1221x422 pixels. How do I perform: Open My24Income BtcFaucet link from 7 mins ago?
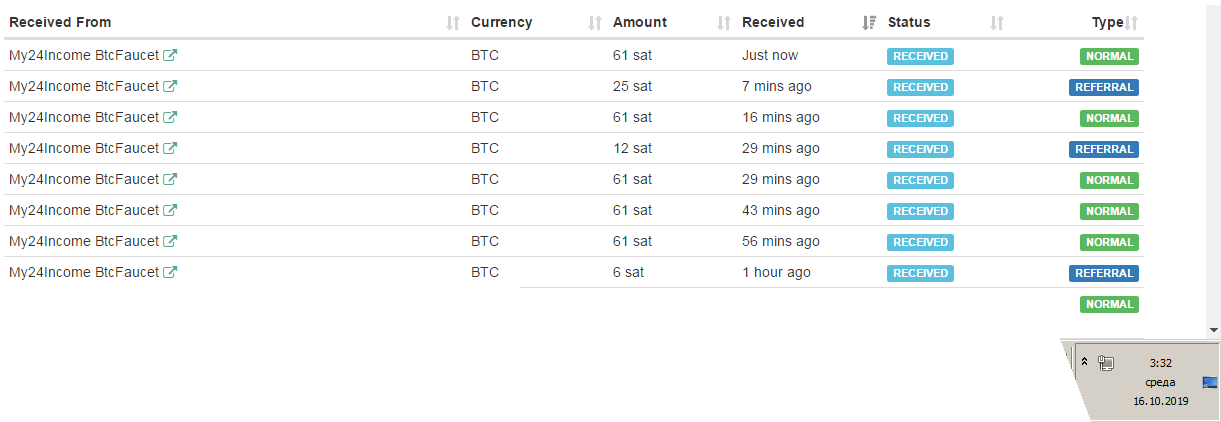[x=84, y=87]
